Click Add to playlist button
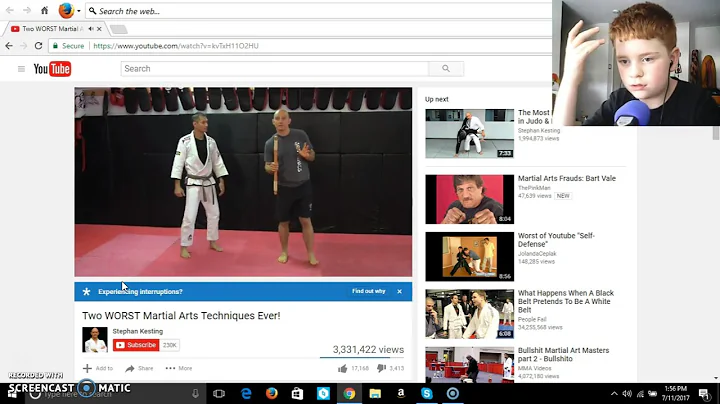Viewport: 720px width, 404px height. point(98,368)
